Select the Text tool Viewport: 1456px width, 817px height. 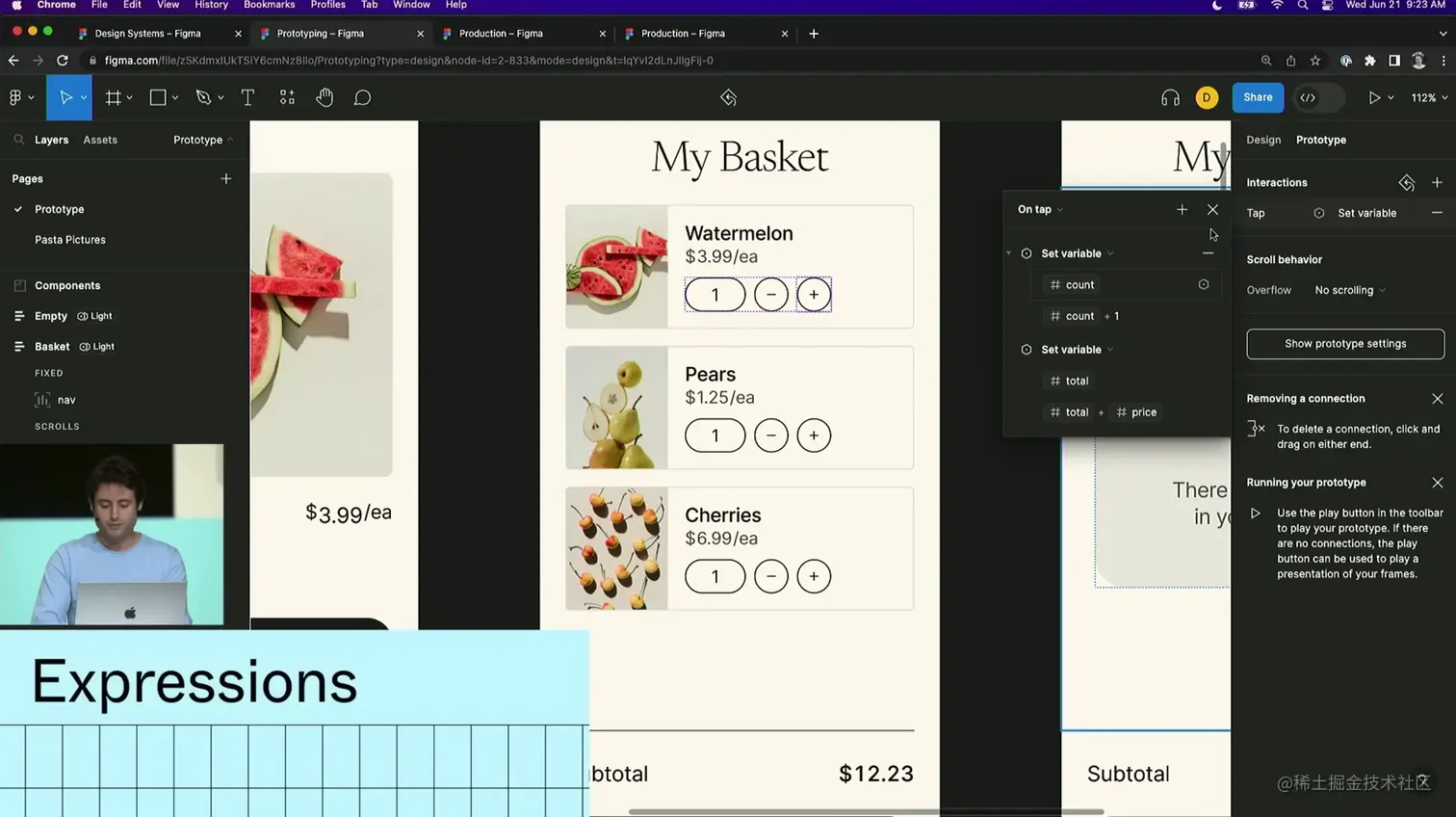pos(247,97)
